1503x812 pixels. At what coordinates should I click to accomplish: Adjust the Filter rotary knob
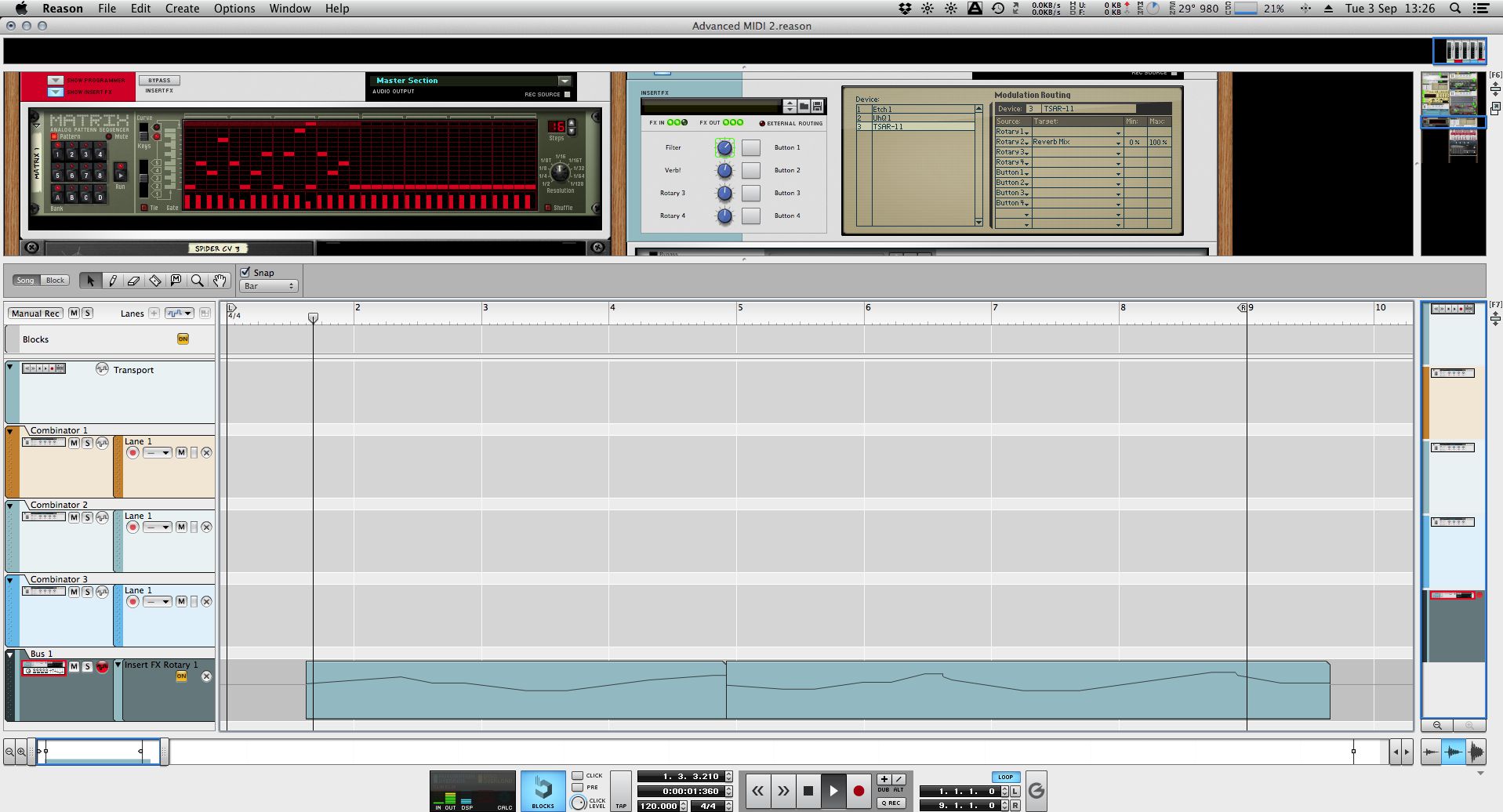point(724,147)
